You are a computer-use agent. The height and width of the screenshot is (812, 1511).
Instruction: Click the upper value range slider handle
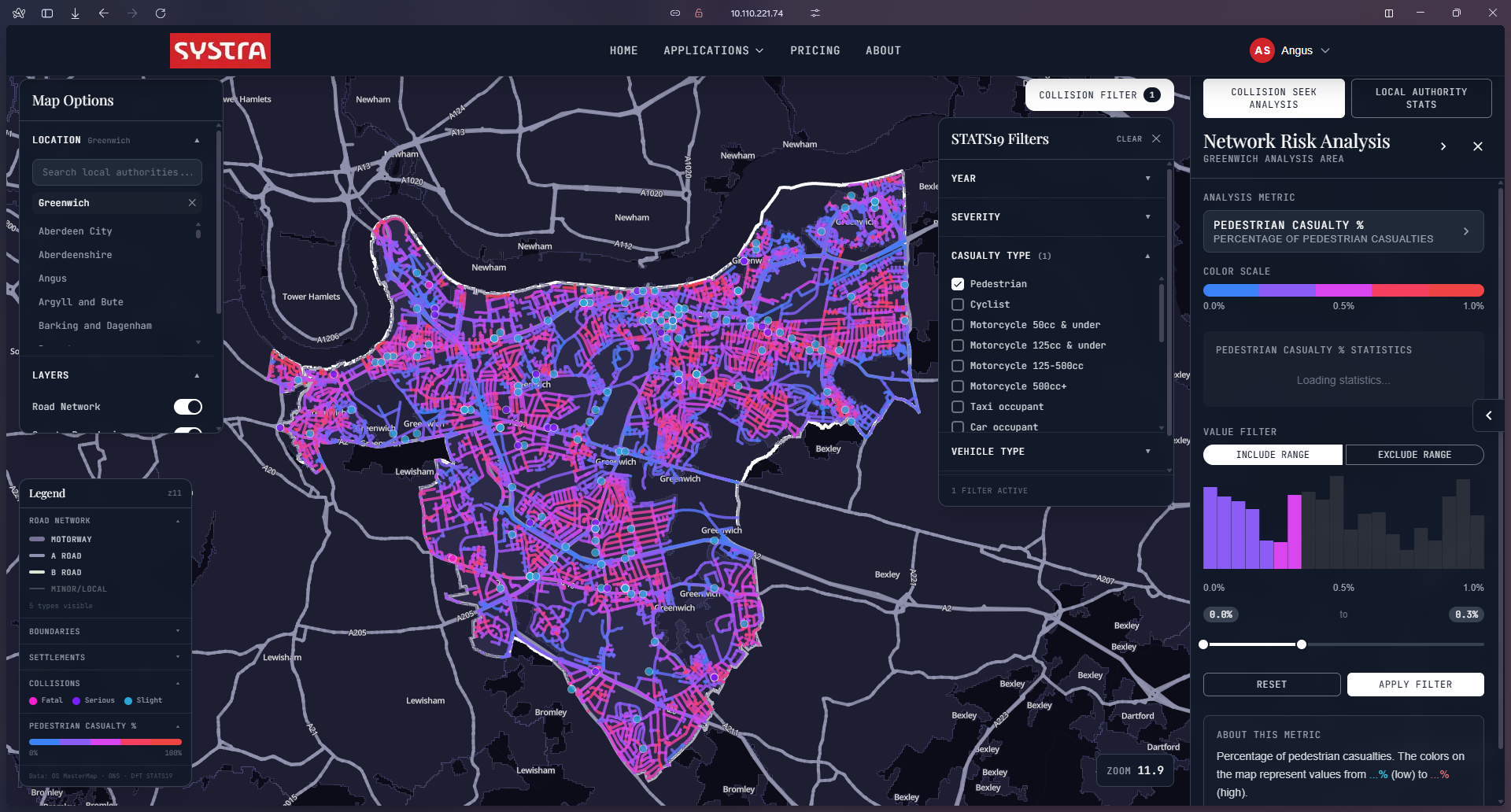tap(1302, 644)
